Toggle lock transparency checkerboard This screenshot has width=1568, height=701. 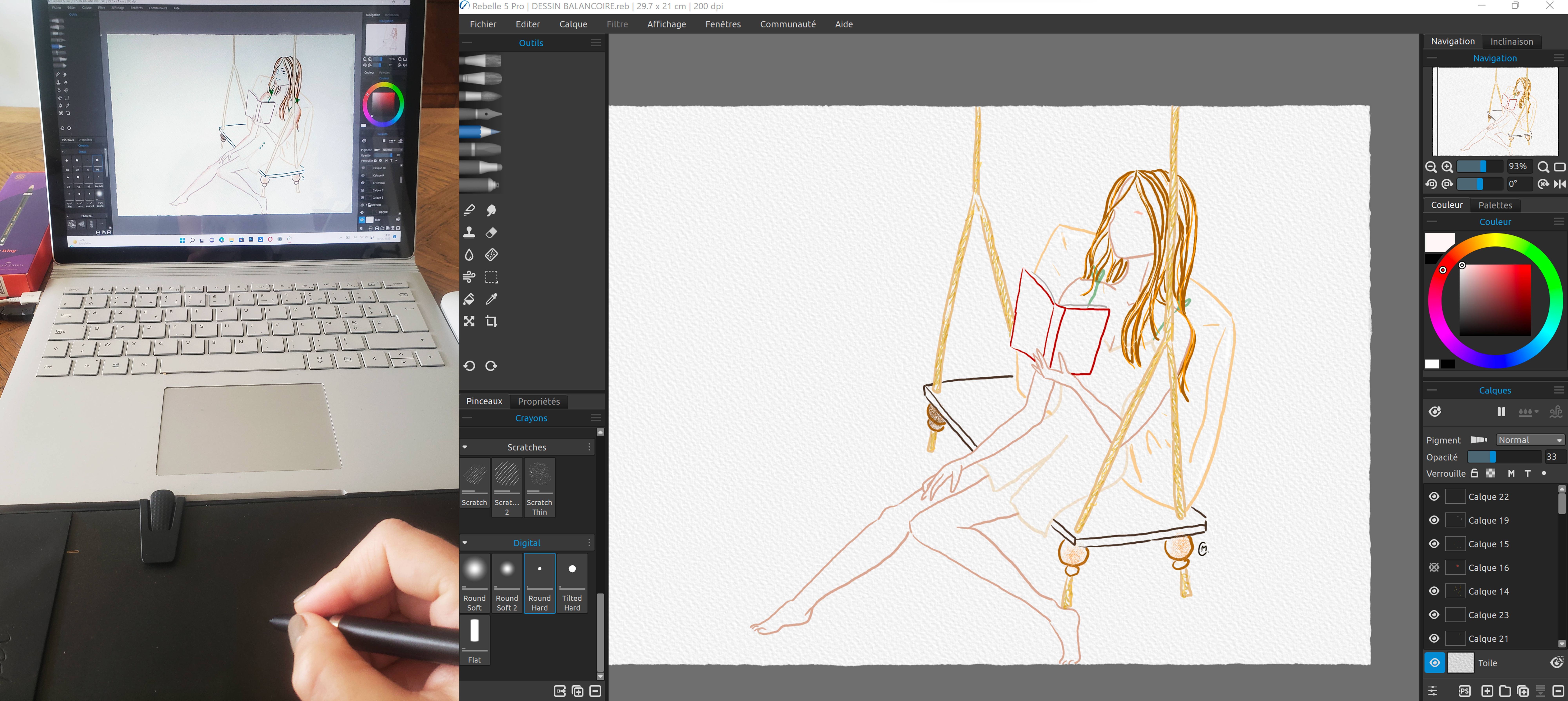tap(1491, 473)
